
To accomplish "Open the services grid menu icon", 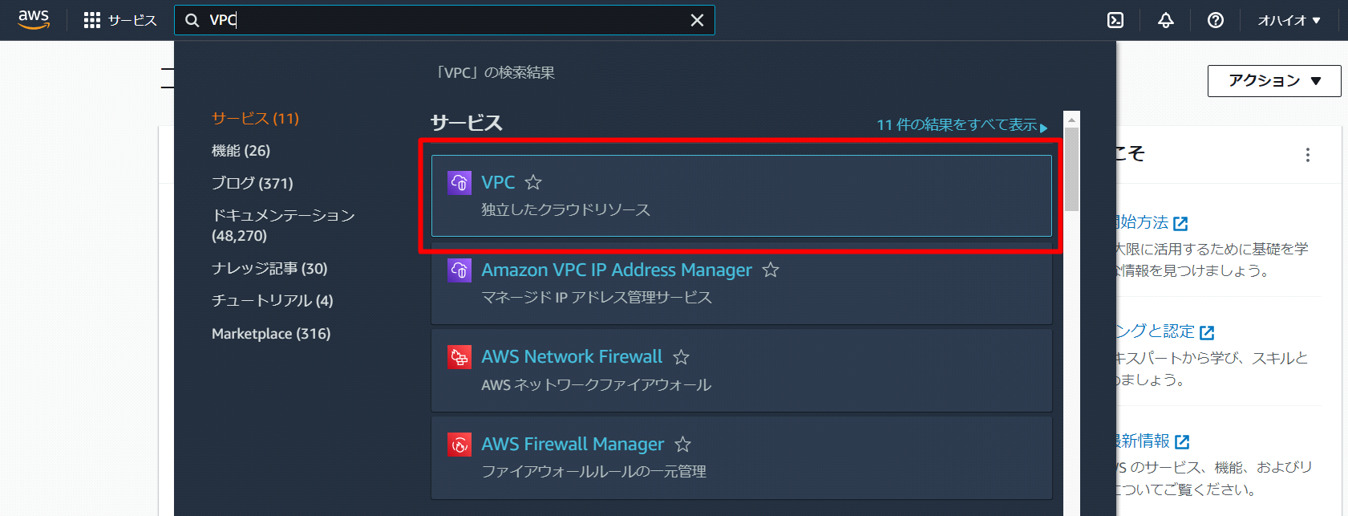I will coord(92,20).
